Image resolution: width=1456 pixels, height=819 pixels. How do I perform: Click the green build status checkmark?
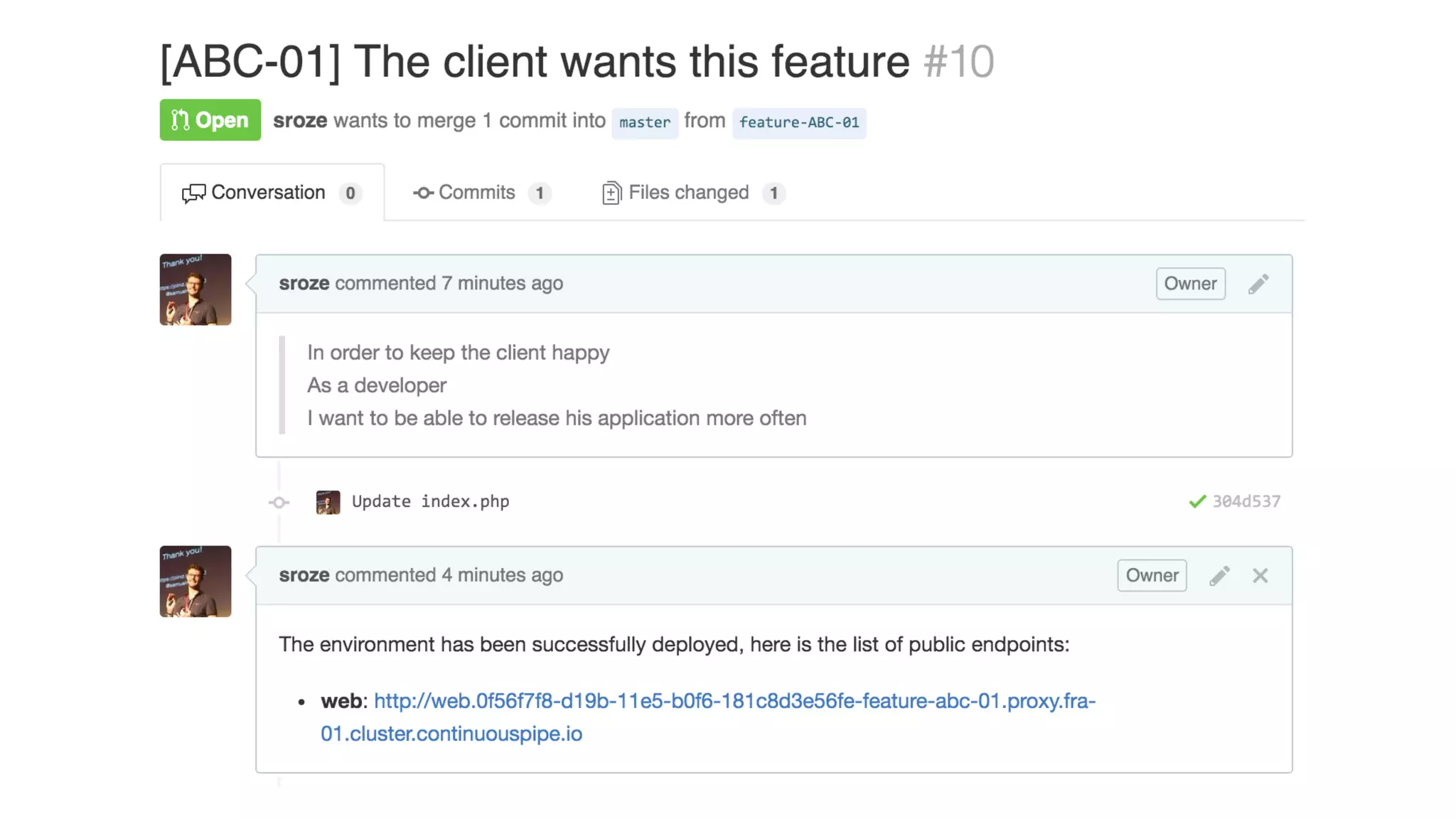coord(1197,502)
